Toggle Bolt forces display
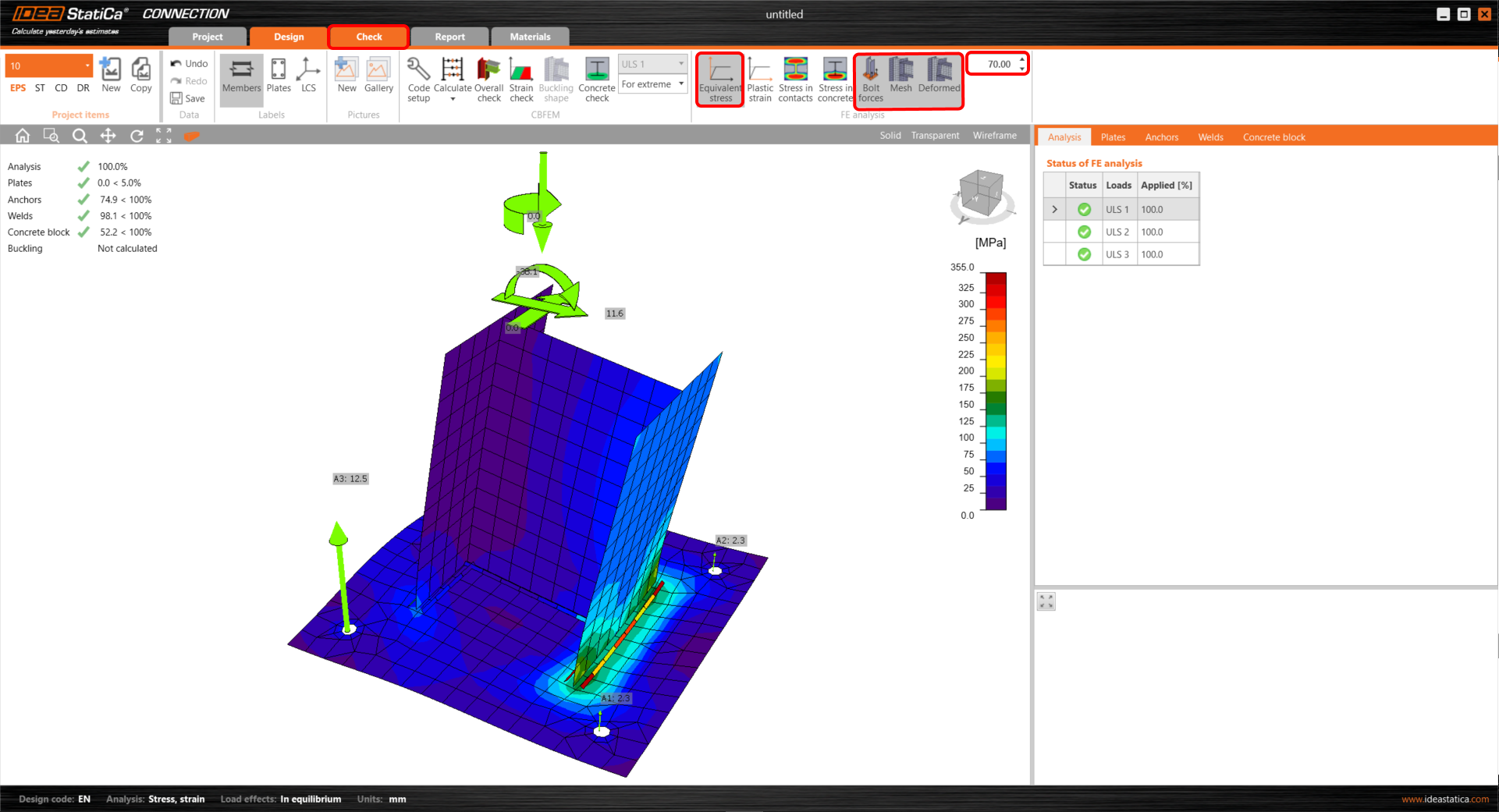The width and height of the screenshot is (1499, 812). 871,79
